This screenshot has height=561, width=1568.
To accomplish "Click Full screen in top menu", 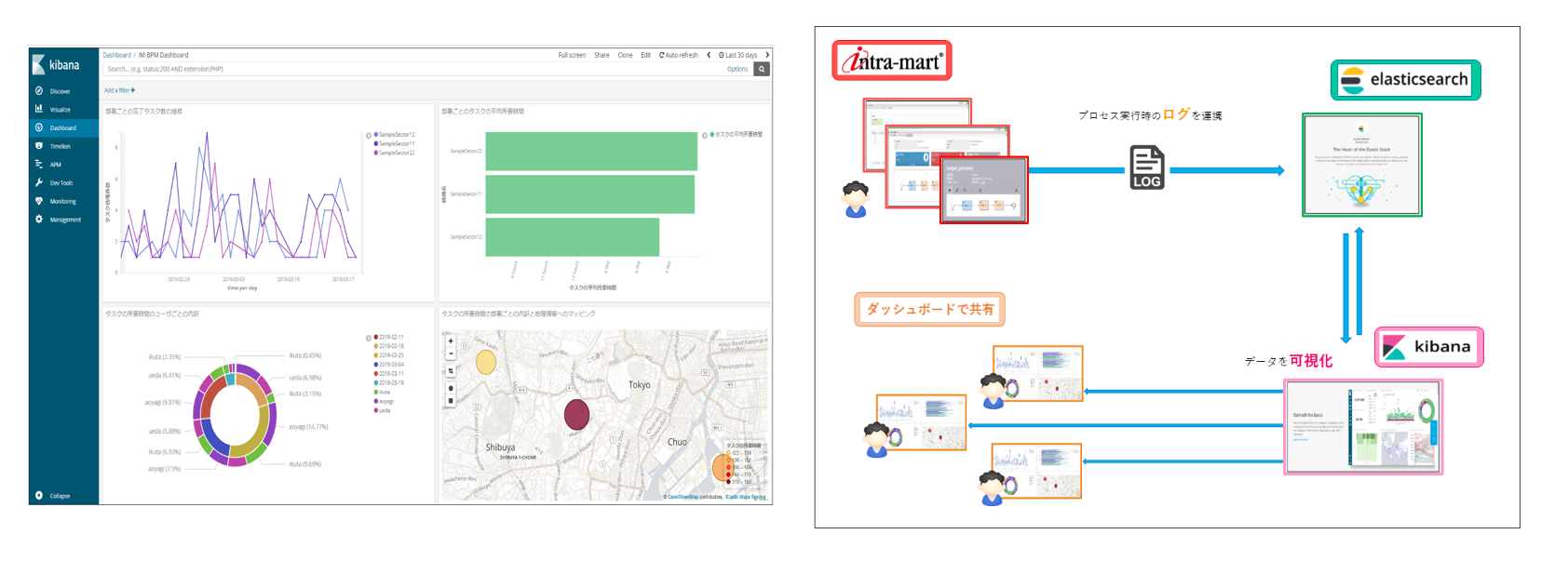I will click(572, 55).
